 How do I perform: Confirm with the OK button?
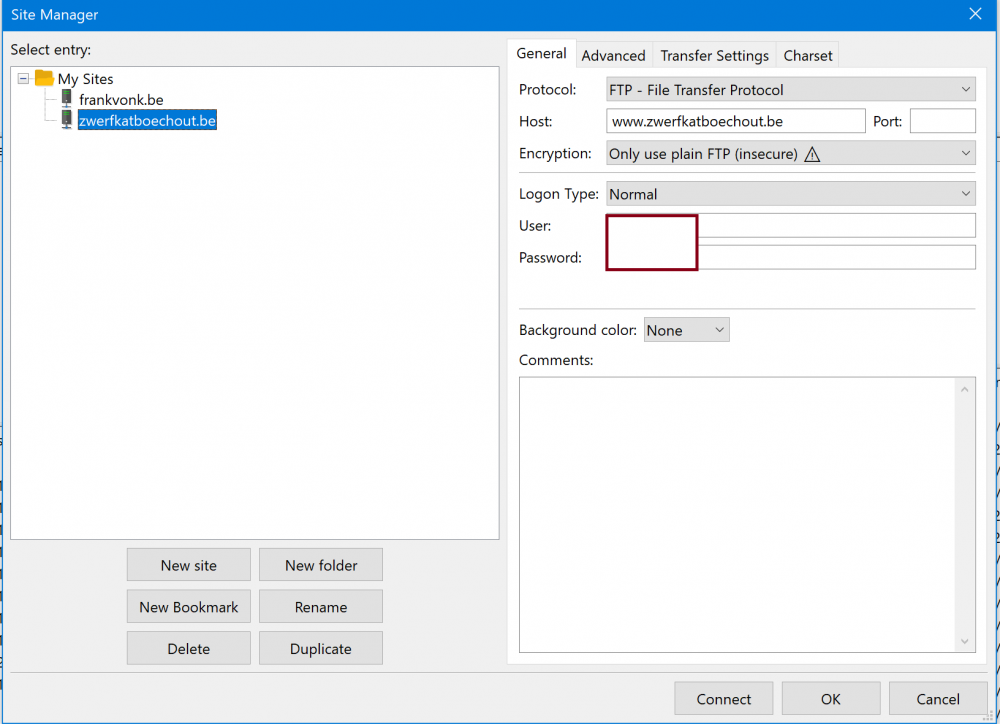pos(831,699)
